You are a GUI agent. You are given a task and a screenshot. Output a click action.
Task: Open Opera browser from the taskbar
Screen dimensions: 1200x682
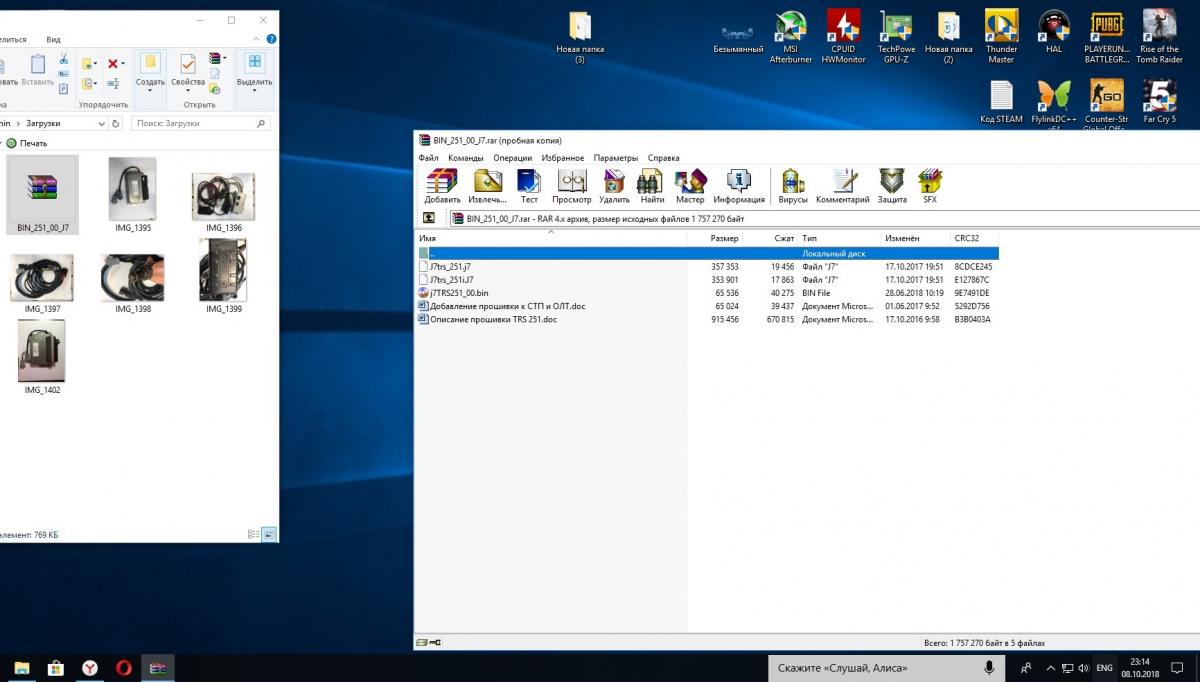pos(124,668)
